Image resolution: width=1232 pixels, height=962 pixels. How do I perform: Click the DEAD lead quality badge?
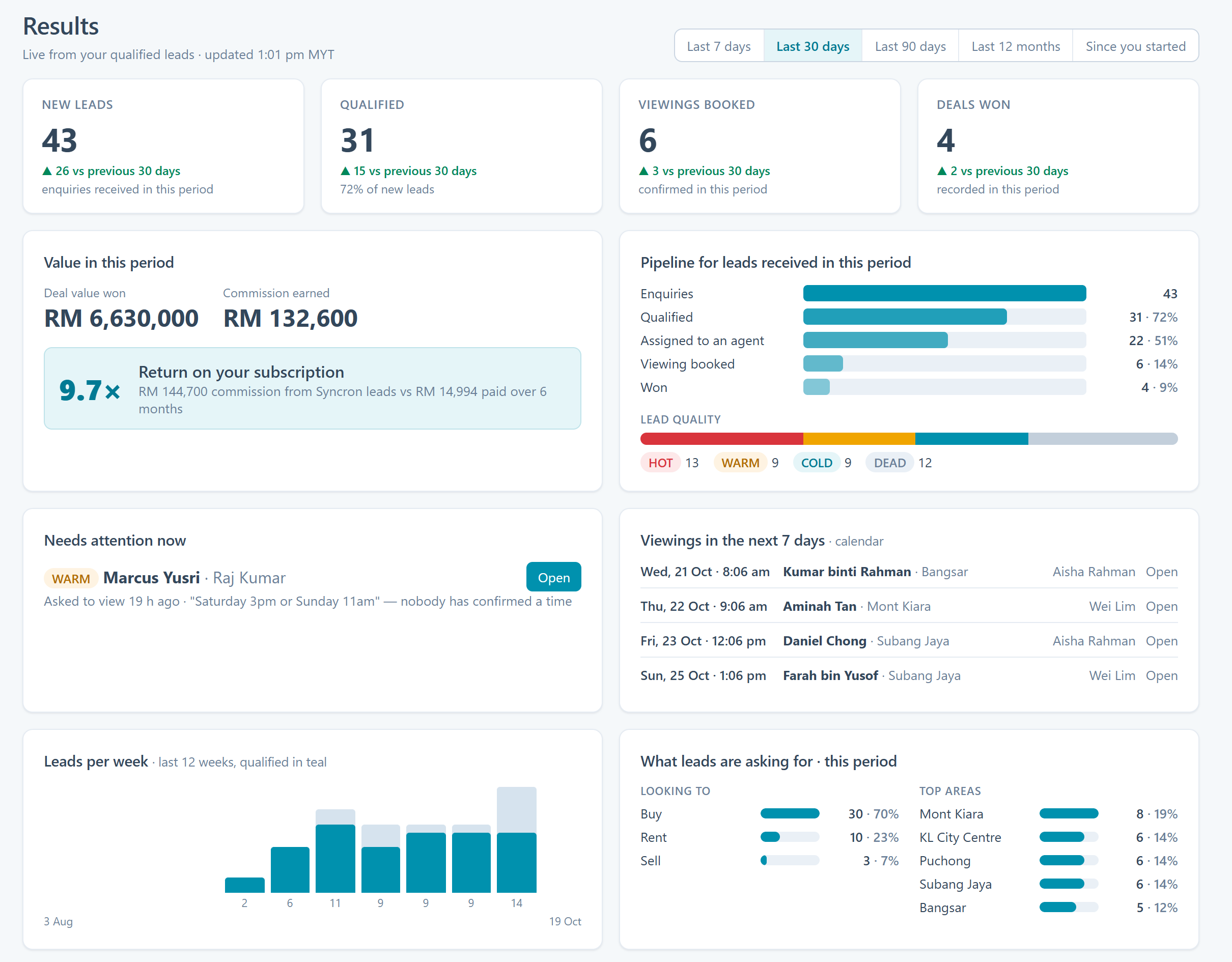coord(889,463)
